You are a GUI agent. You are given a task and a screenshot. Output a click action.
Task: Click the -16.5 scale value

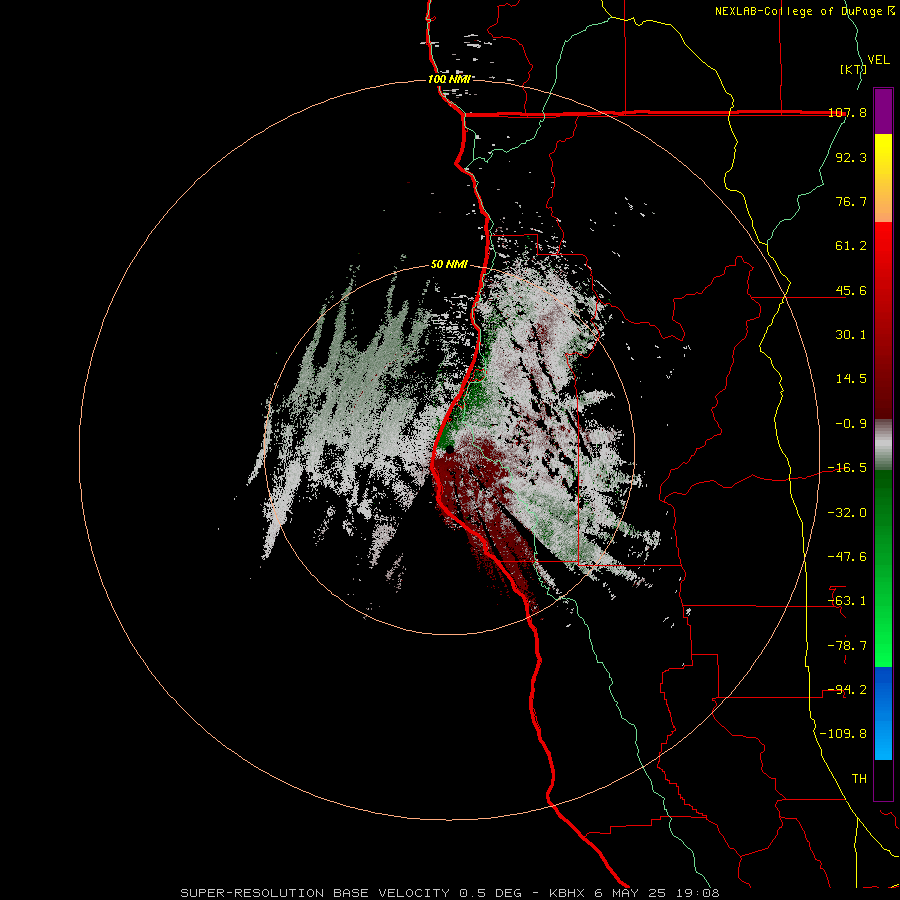tap(847, 468)
